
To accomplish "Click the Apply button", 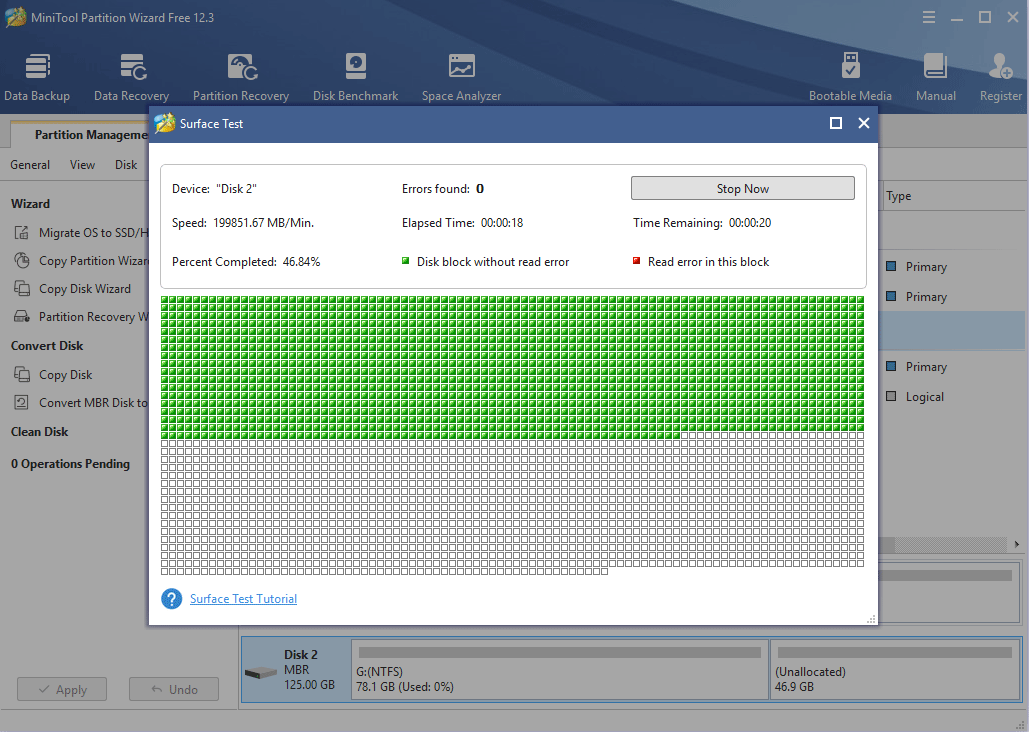I will tap(62, 689).
